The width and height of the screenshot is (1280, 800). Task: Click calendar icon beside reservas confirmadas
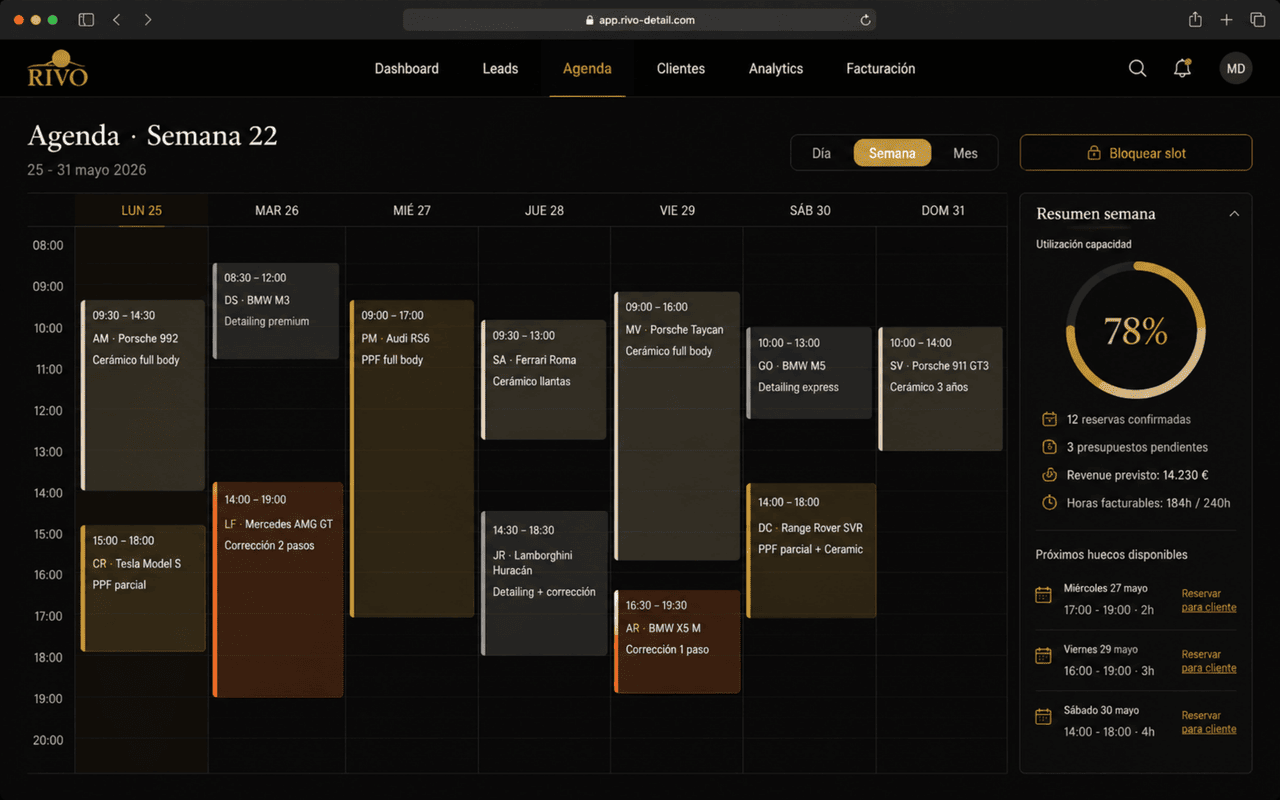pyautogui.click(x=1049, y=419)
